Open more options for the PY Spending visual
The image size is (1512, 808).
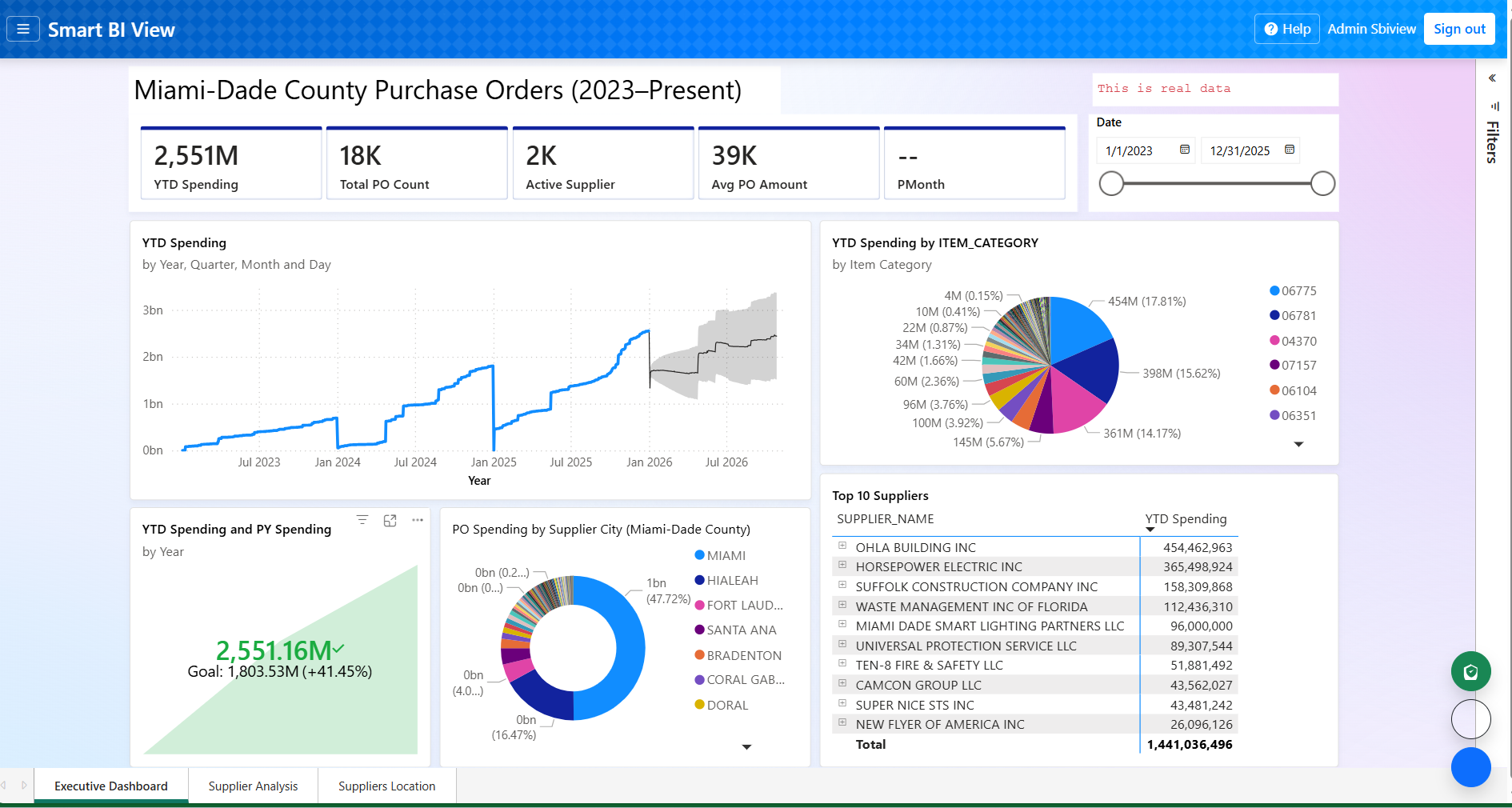click(x=417, y=520)
